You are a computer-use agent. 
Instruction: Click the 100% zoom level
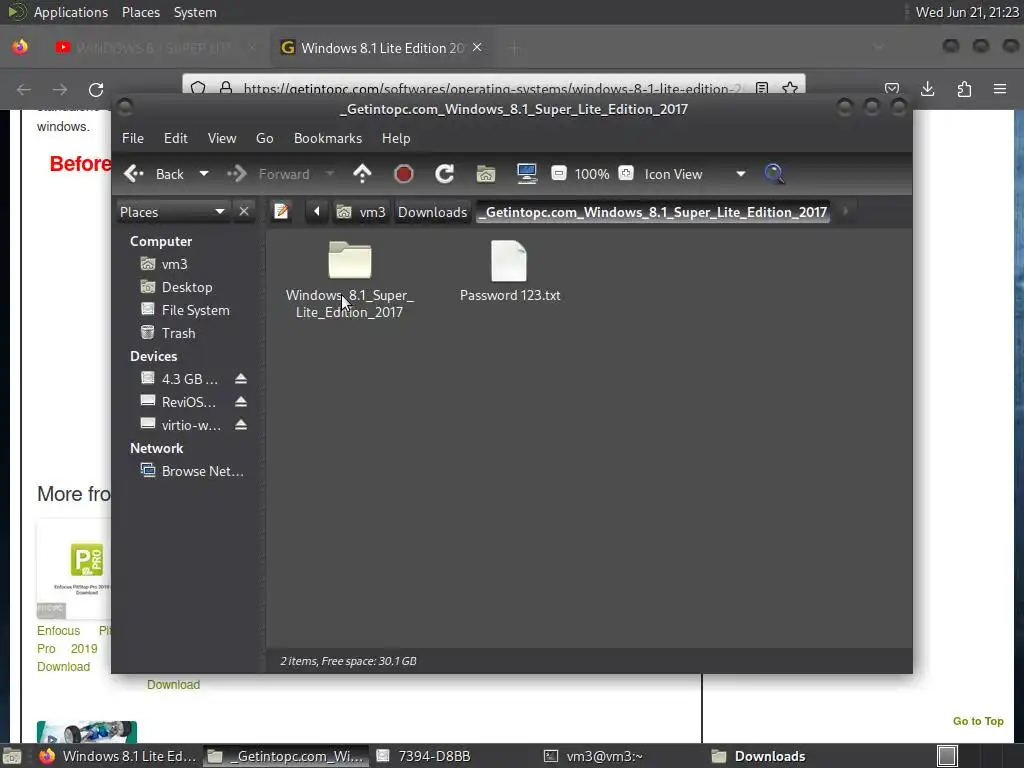click(592, 174)
